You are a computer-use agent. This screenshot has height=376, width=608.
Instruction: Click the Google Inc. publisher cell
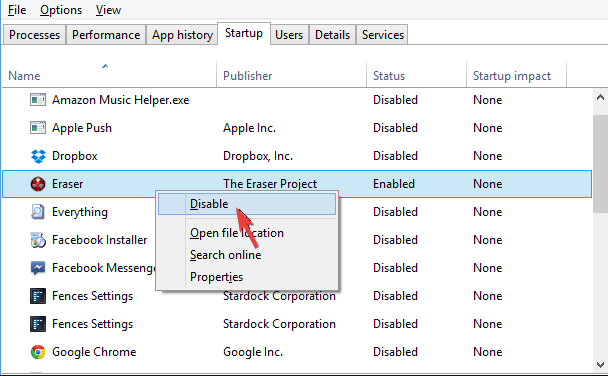(253, 352)
